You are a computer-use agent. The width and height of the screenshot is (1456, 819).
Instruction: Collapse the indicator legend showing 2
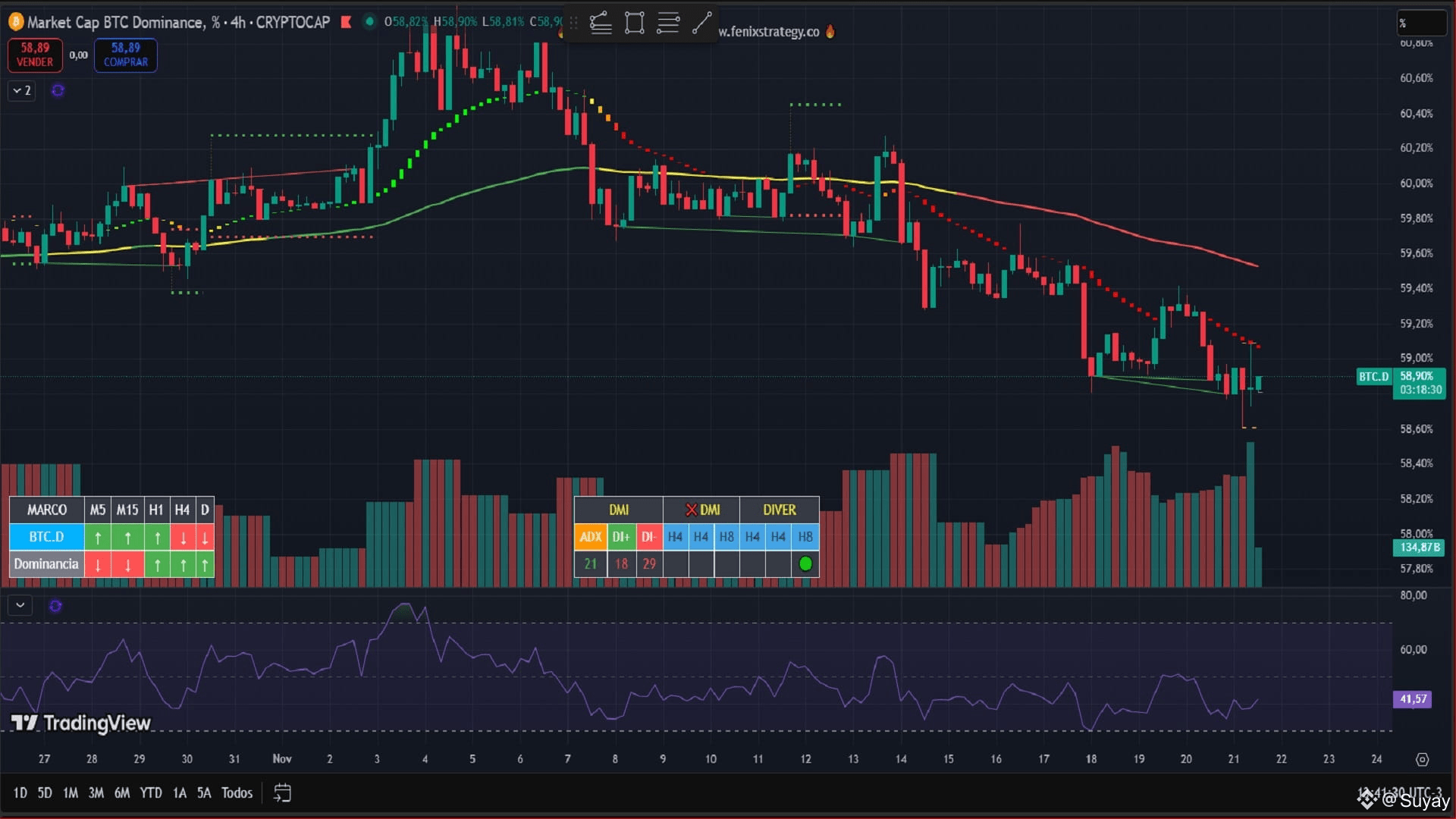coord(22,91)
